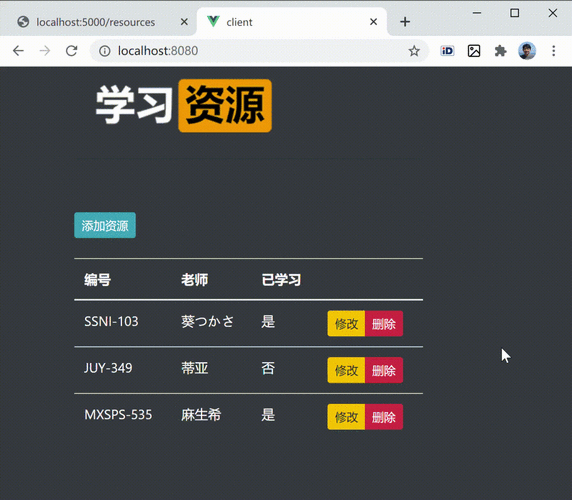
Task: Click the teacher name 葵つかさ
Action: 207,322
